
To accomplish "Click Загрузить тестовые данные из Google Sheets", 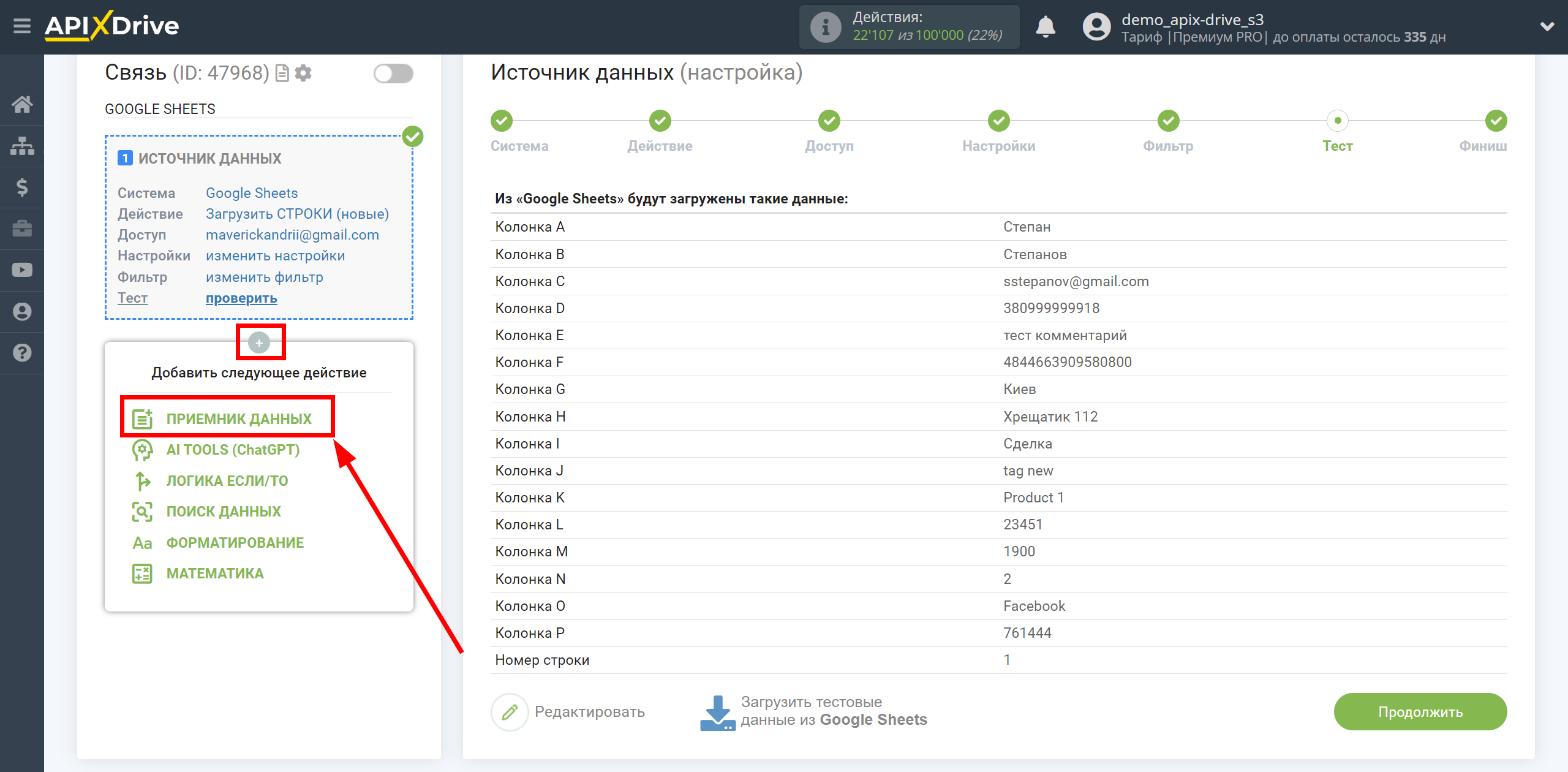I will (x=813, y=712).
